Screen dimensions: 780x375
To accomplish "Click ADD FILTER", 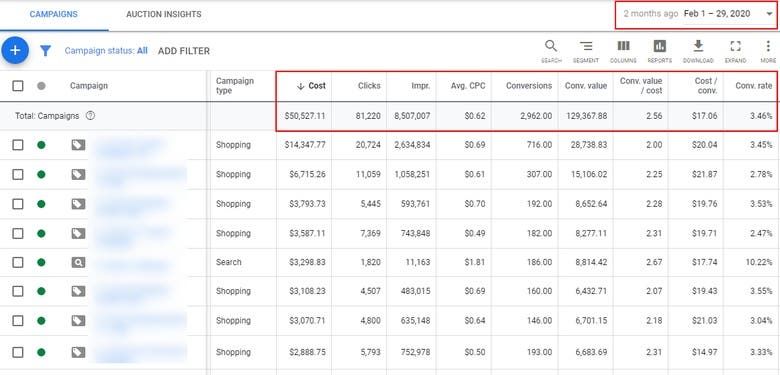I will [x=184, y=51].
